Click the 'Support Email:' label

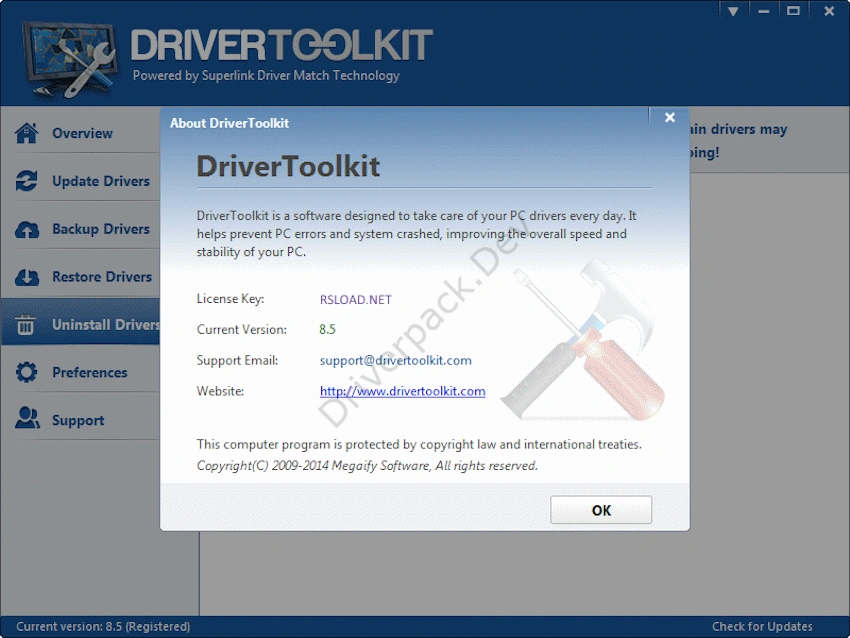point(237,360)
